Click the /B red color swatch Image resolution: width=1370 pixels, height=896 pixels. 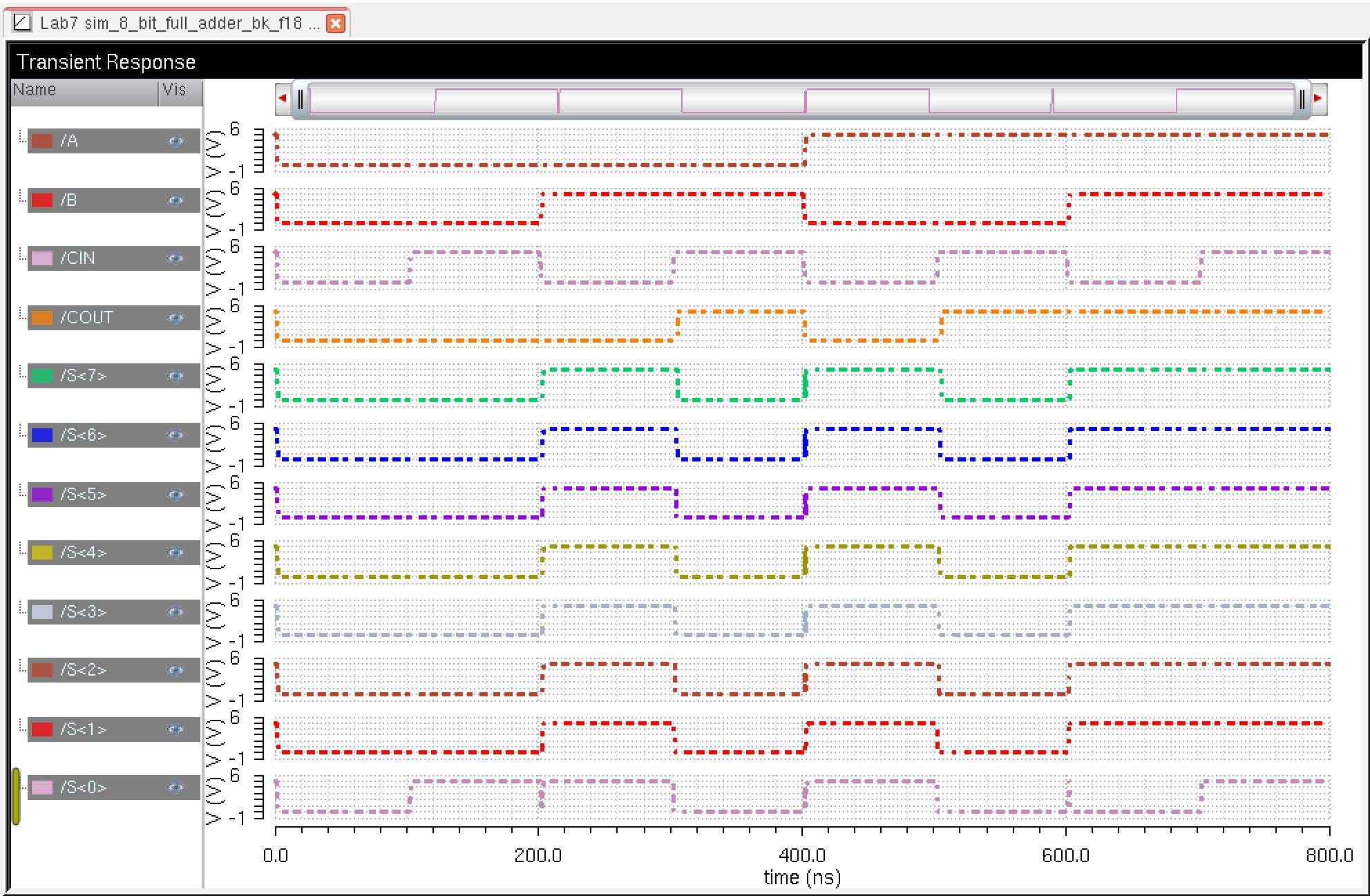42,200
